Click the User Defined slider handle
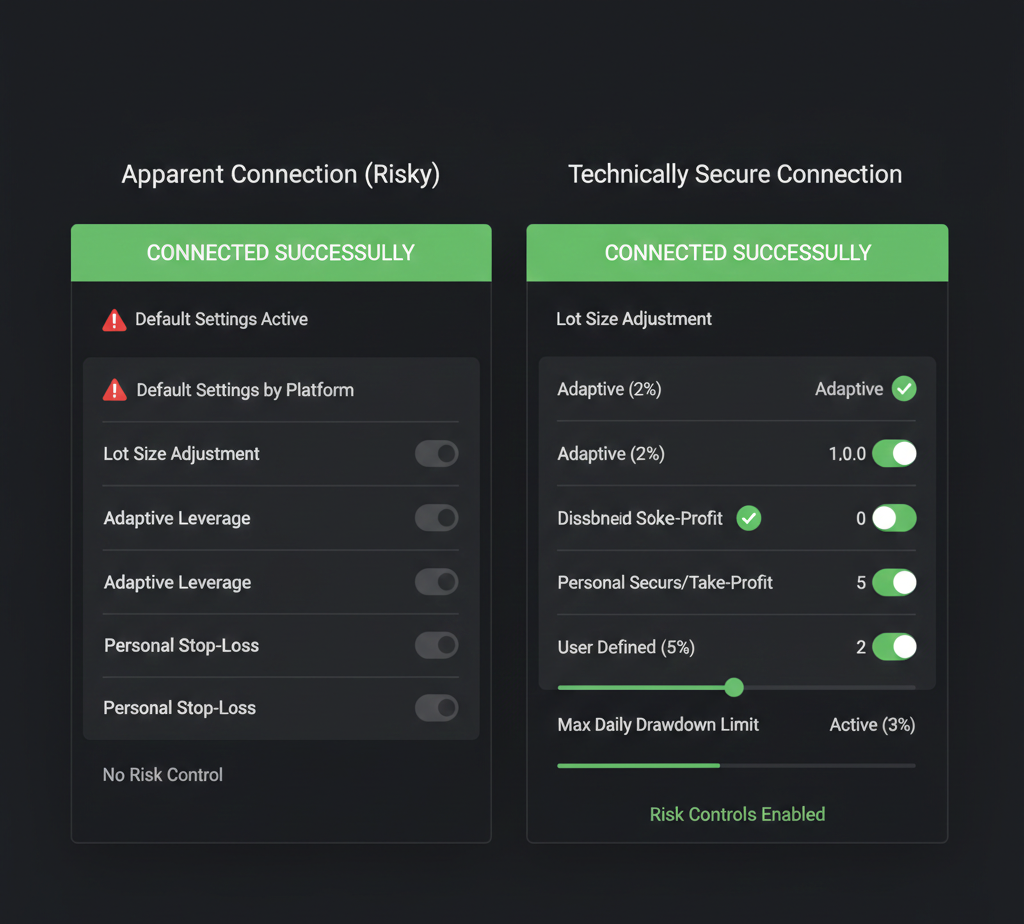This screenshot has height=924, width=1024. click(x=734, y=687)
